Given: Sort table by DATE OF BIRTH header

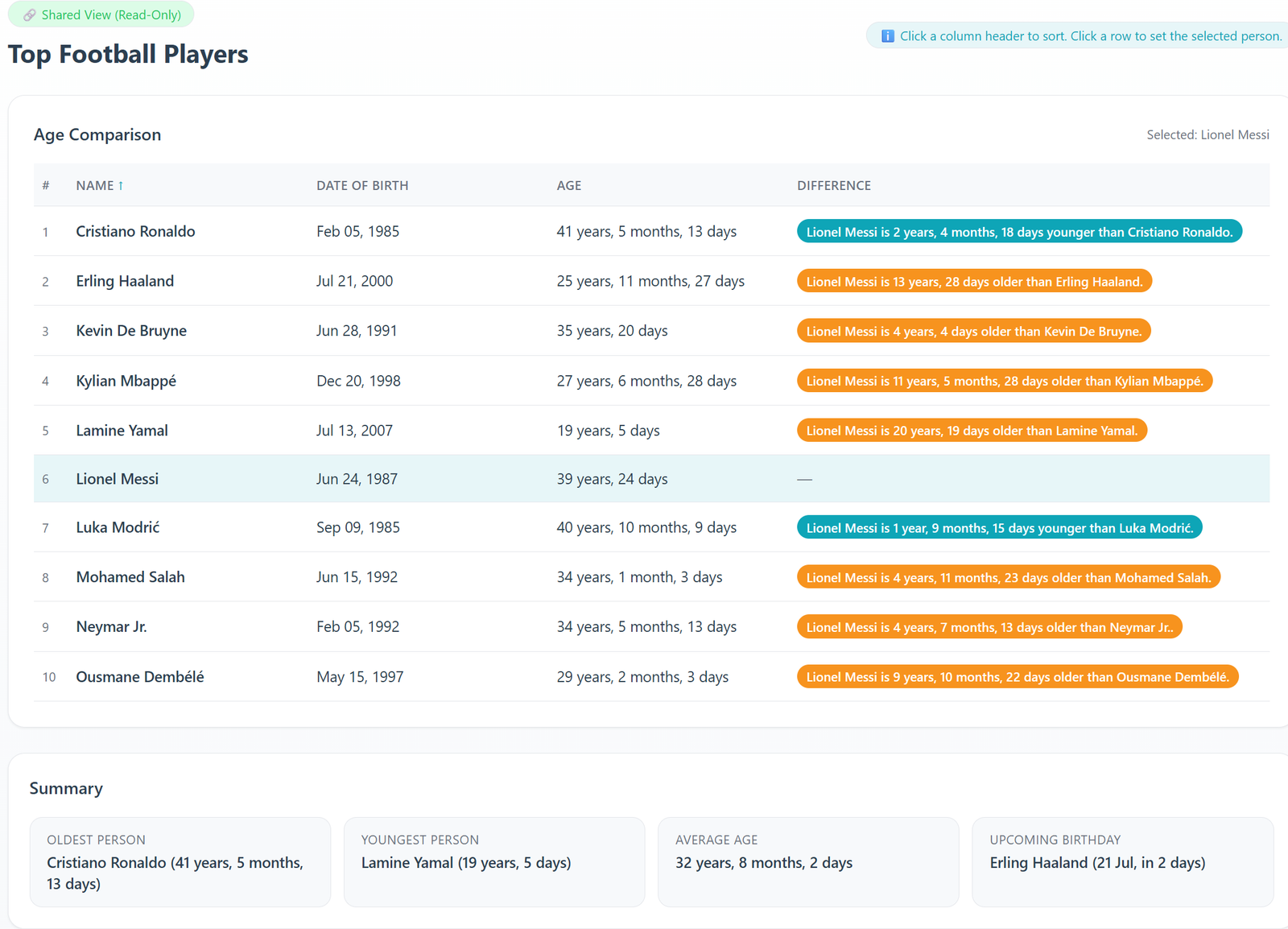Looking at the screenshot, I should (362, 186).
